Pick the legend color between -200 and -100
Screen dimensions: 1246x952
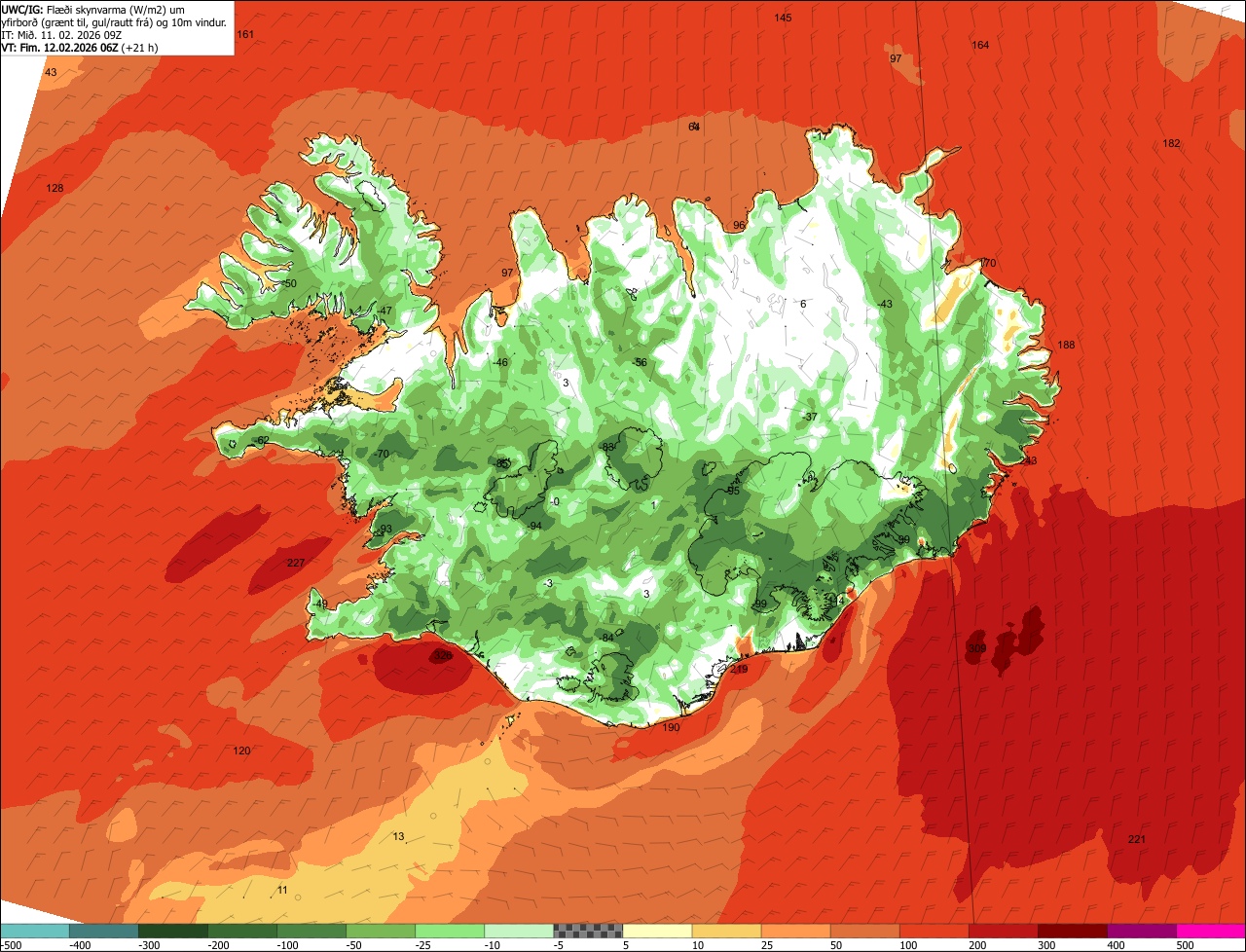(242, 931)
